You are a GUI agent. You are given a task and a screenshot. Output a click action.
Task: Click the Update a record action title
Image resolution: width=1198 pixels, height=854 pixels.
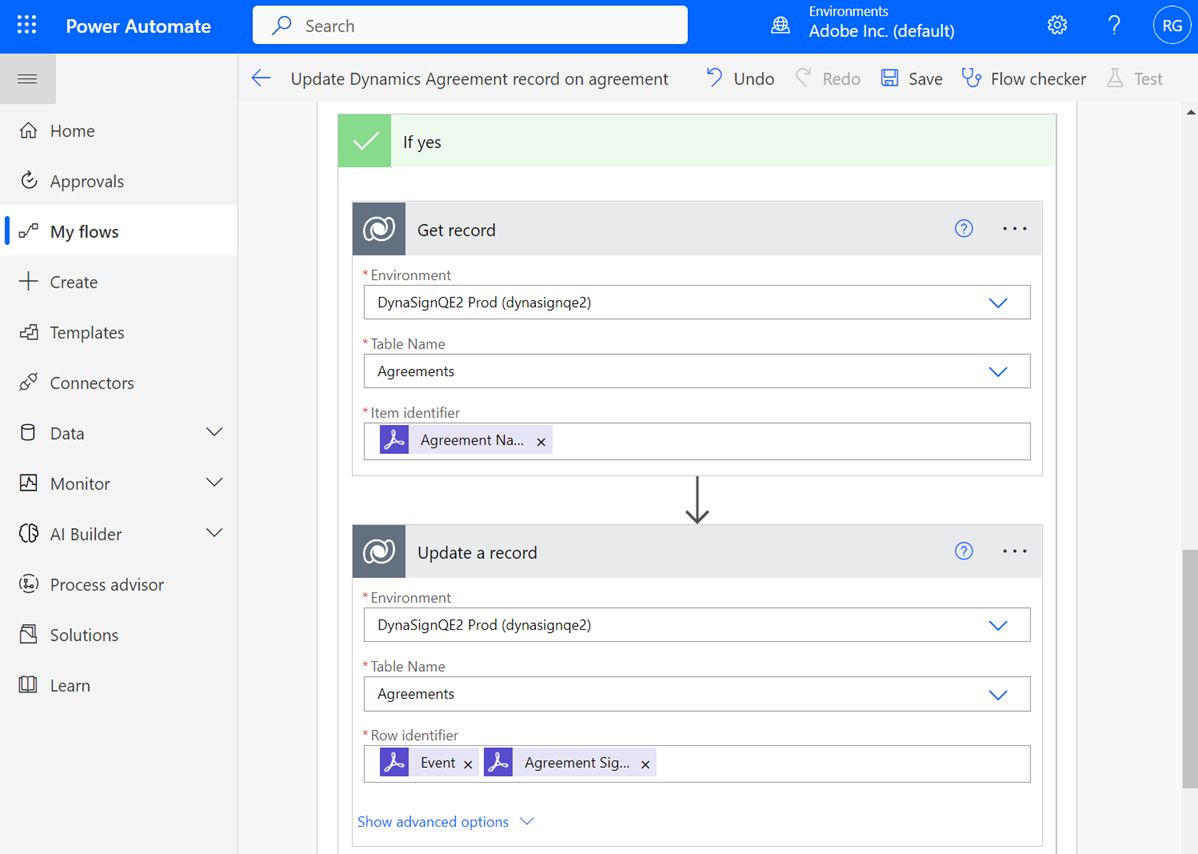pyautogui.click(x=477, y=552)
